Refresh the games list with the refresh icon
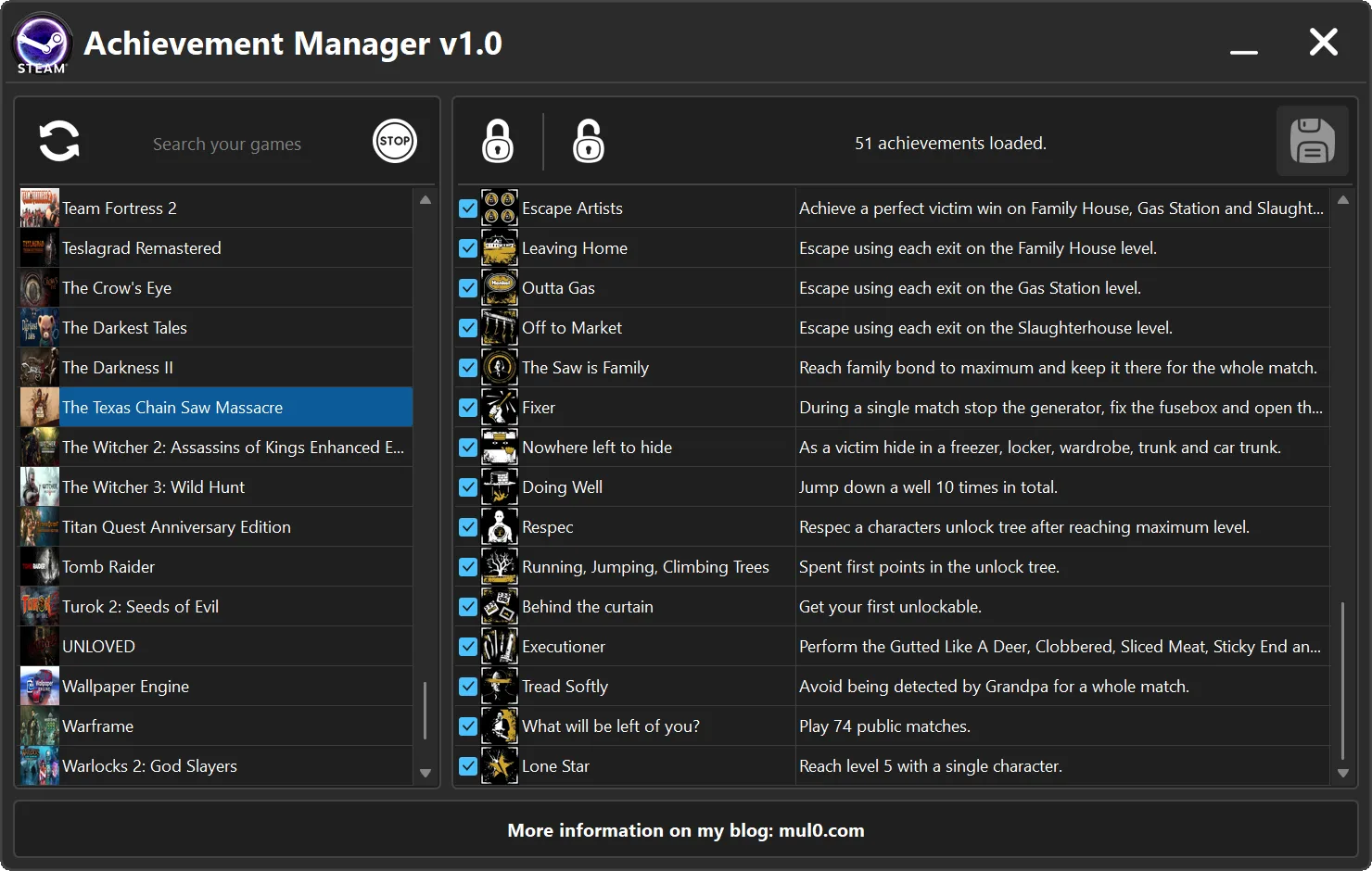The image size is (1372, 871). (59, 142)
